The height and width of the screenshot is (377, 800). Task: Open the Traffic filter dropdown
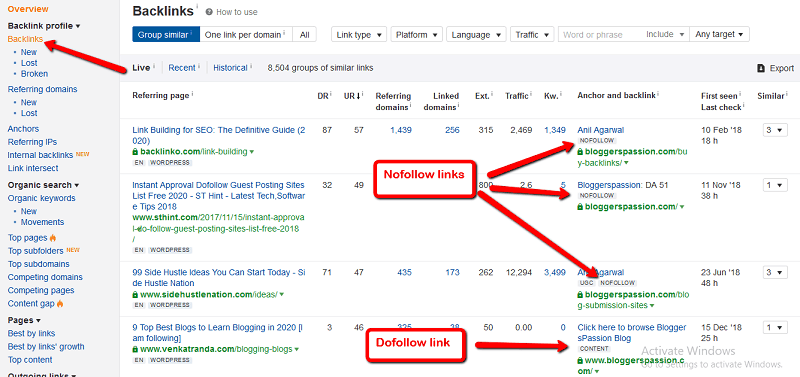pyautogui.click(x=532, y=35)
